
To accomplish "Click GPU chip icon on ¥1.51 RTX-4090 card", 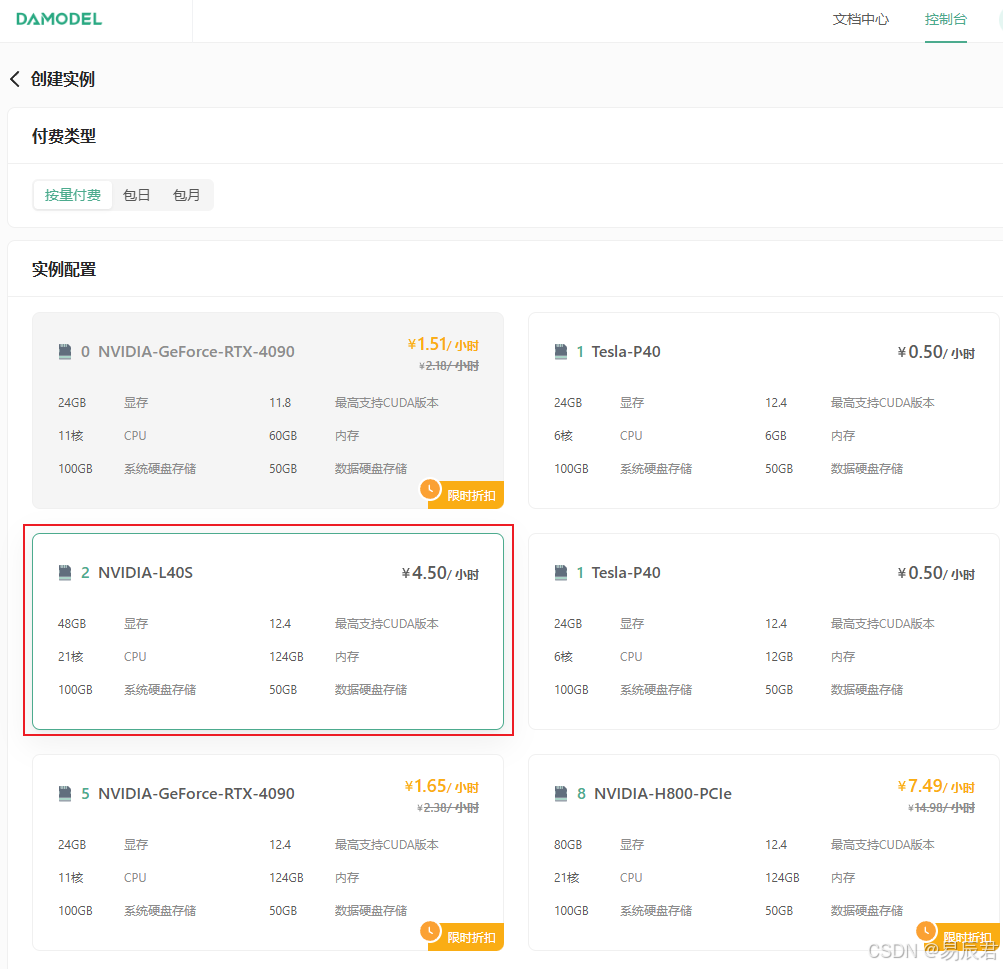I will coord(65,352).
